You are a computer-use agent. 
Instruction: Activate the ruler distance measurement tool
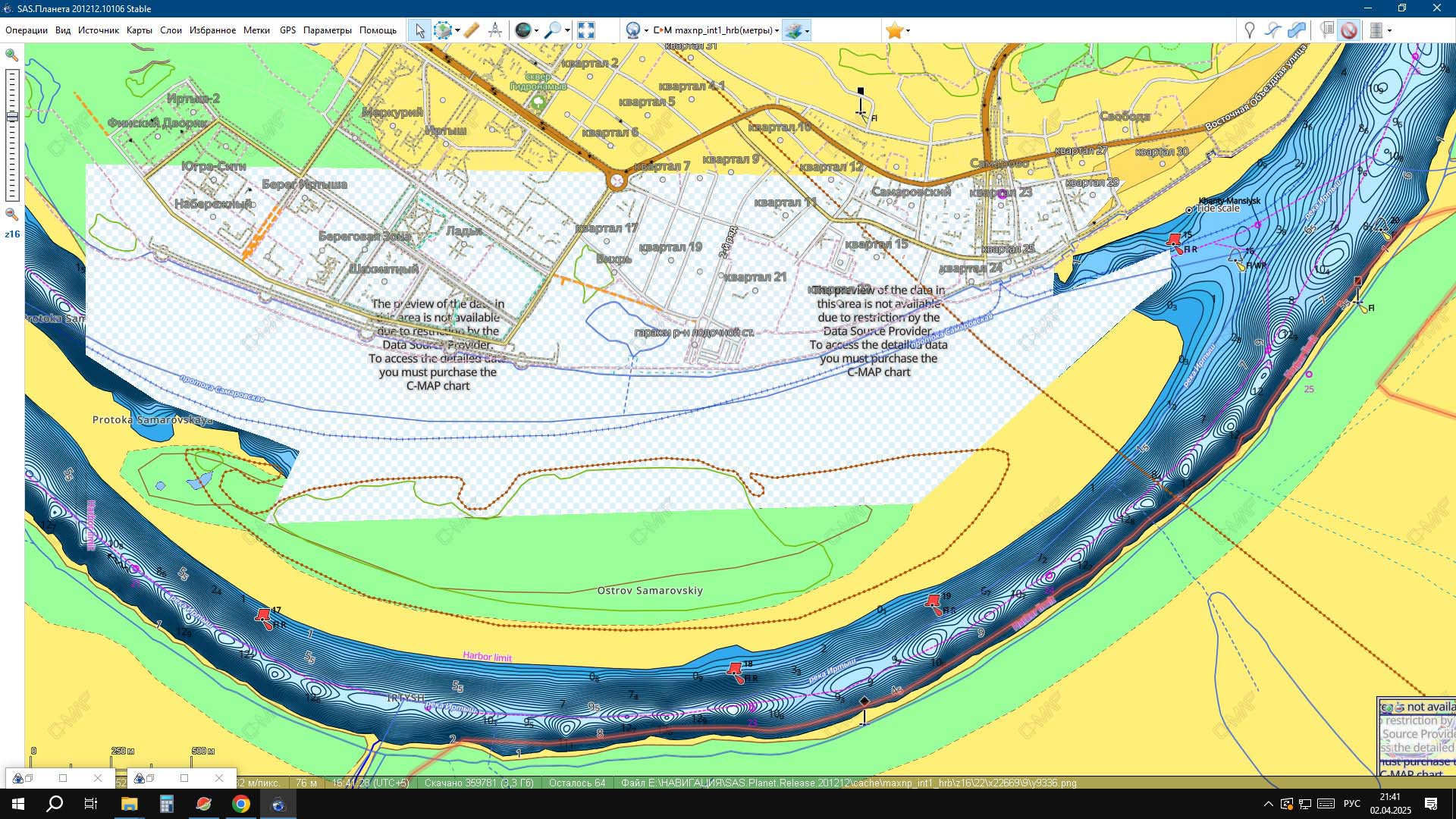point(471,30)
